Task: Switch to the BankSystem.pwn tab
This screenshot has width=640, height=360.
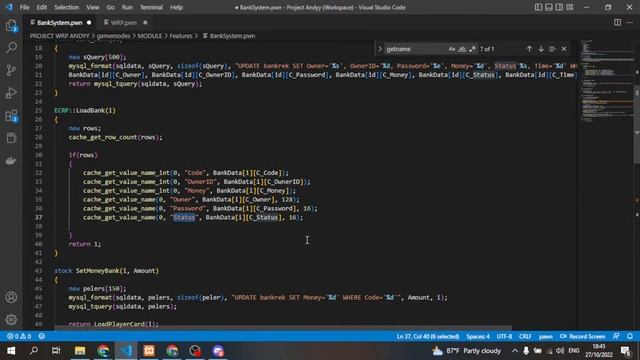Action: pos(60,22)
